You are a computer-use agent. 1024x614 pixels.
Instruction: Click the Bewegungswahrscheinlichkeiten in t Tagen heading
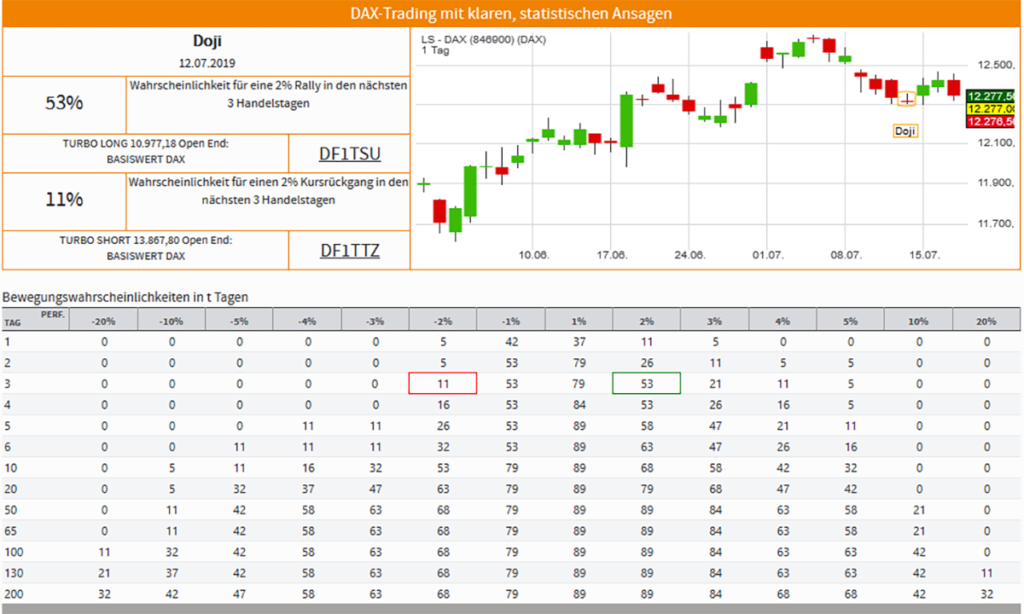[x=125, y=297]
